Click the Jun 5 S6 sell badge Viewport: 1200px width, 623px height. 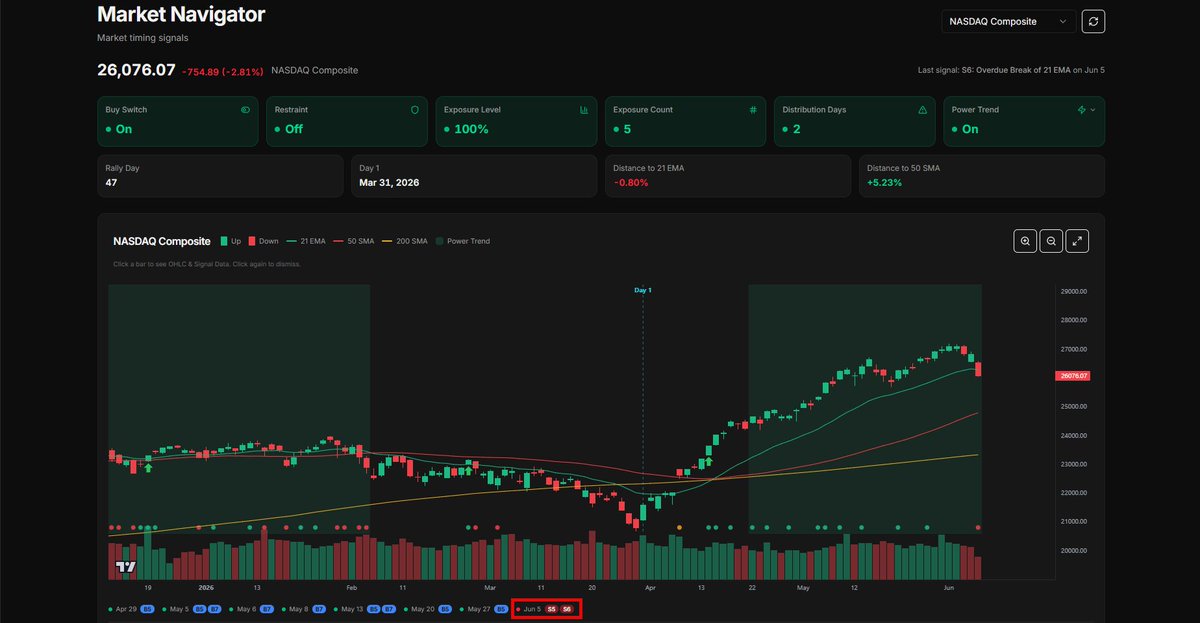coord(567,609)
